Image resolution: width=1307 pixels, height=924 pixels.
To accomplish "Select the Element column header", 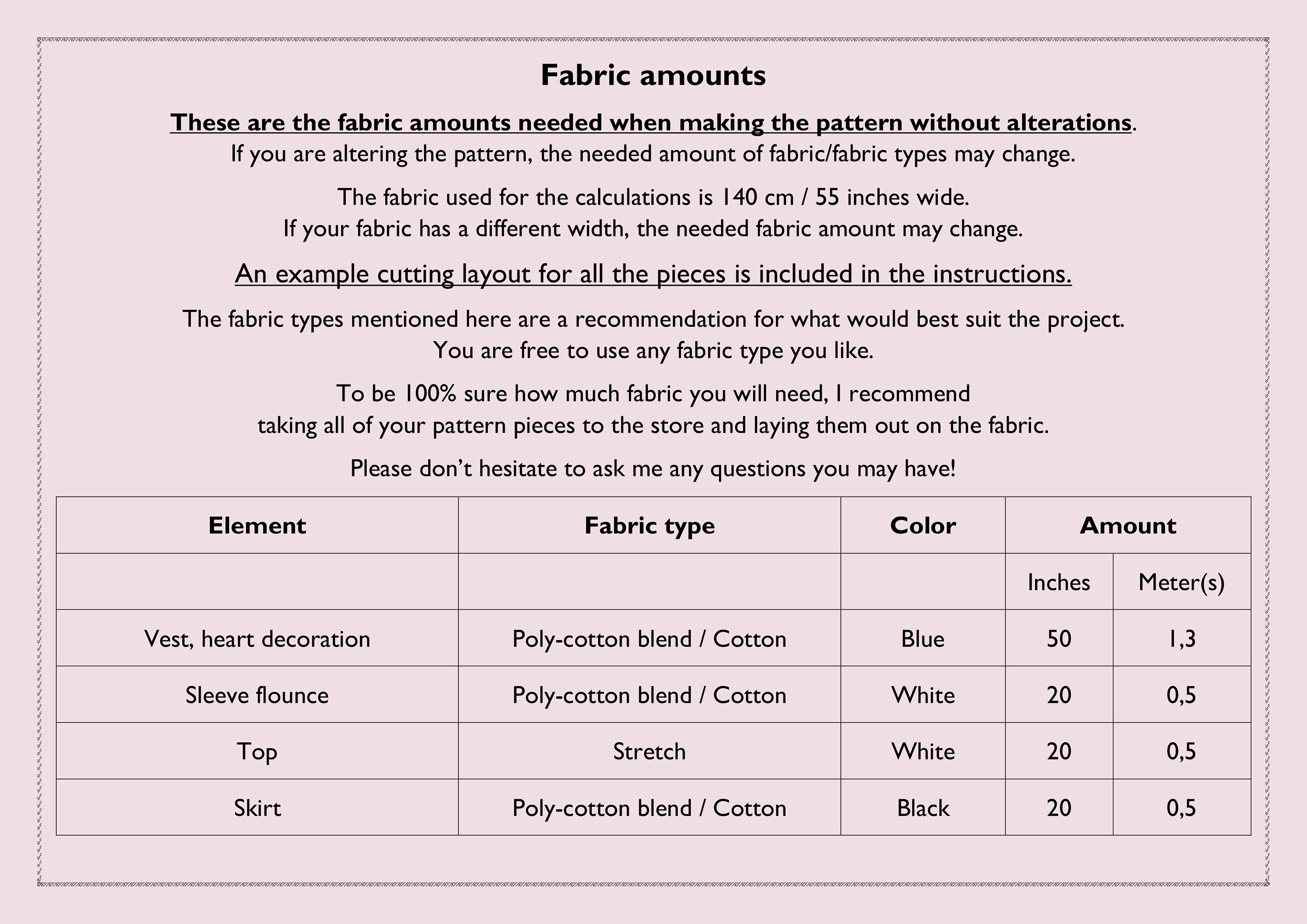I will point(257,525).
